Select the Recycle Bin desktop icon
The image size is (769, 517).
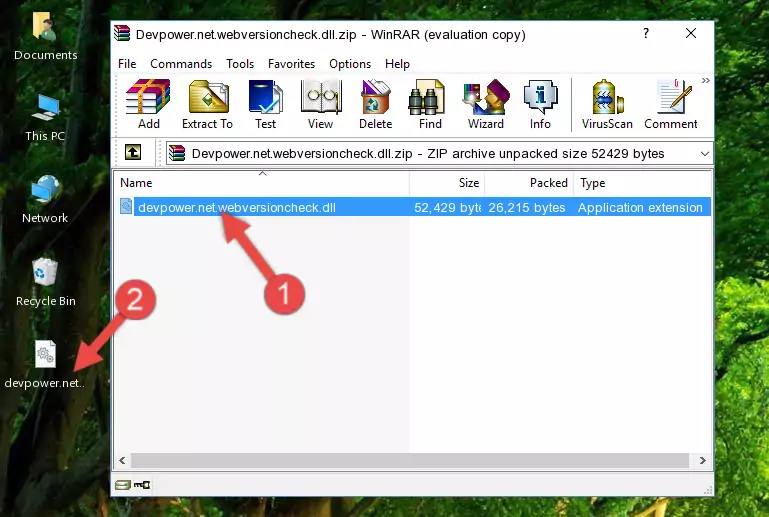coord(46,282)
